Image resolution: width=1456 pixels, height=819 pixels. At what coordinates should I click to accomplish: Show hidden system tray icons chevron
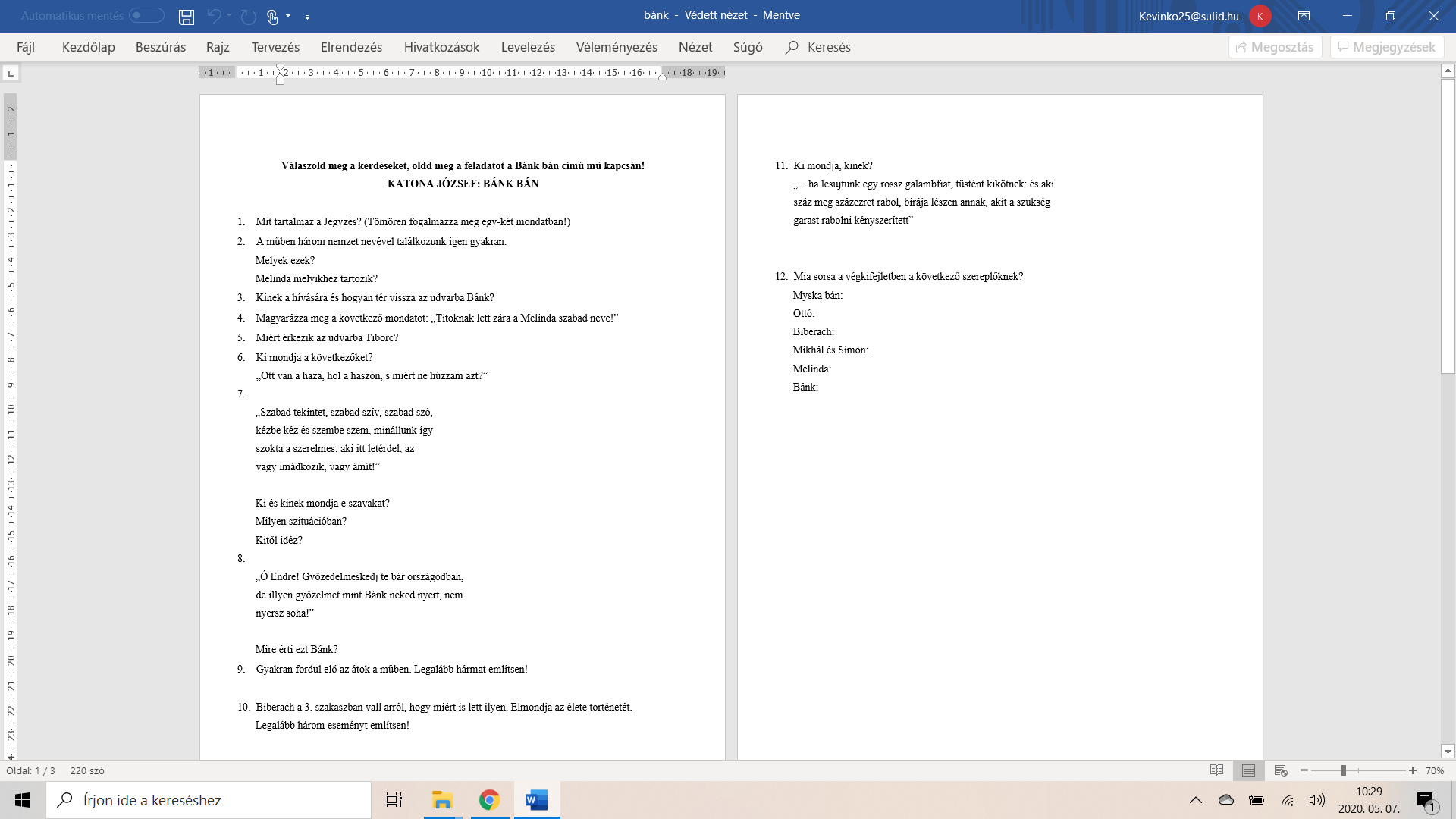pos(1196,800)
